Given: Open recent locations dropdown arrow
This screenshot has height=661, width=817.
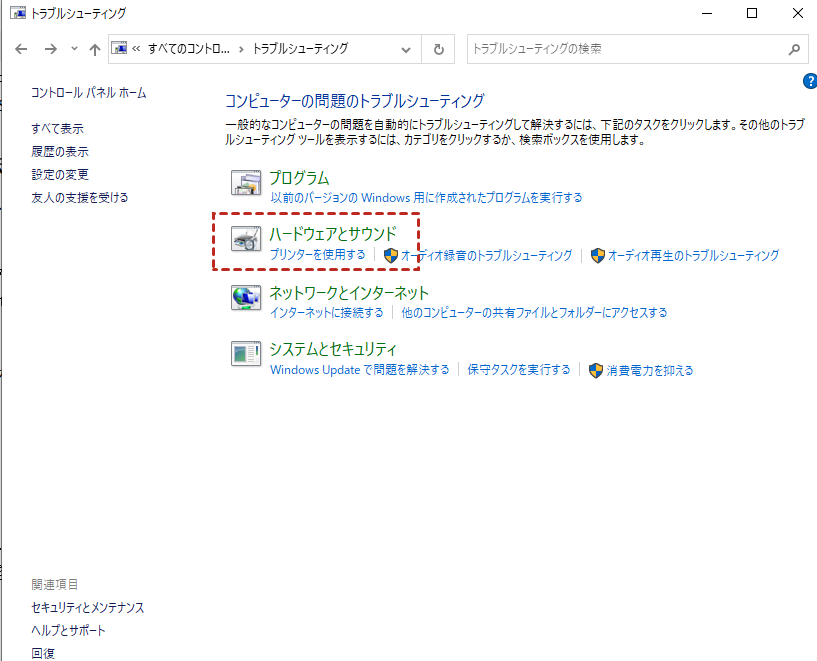Looking at the screenshot, I should [x=75, y=49].
